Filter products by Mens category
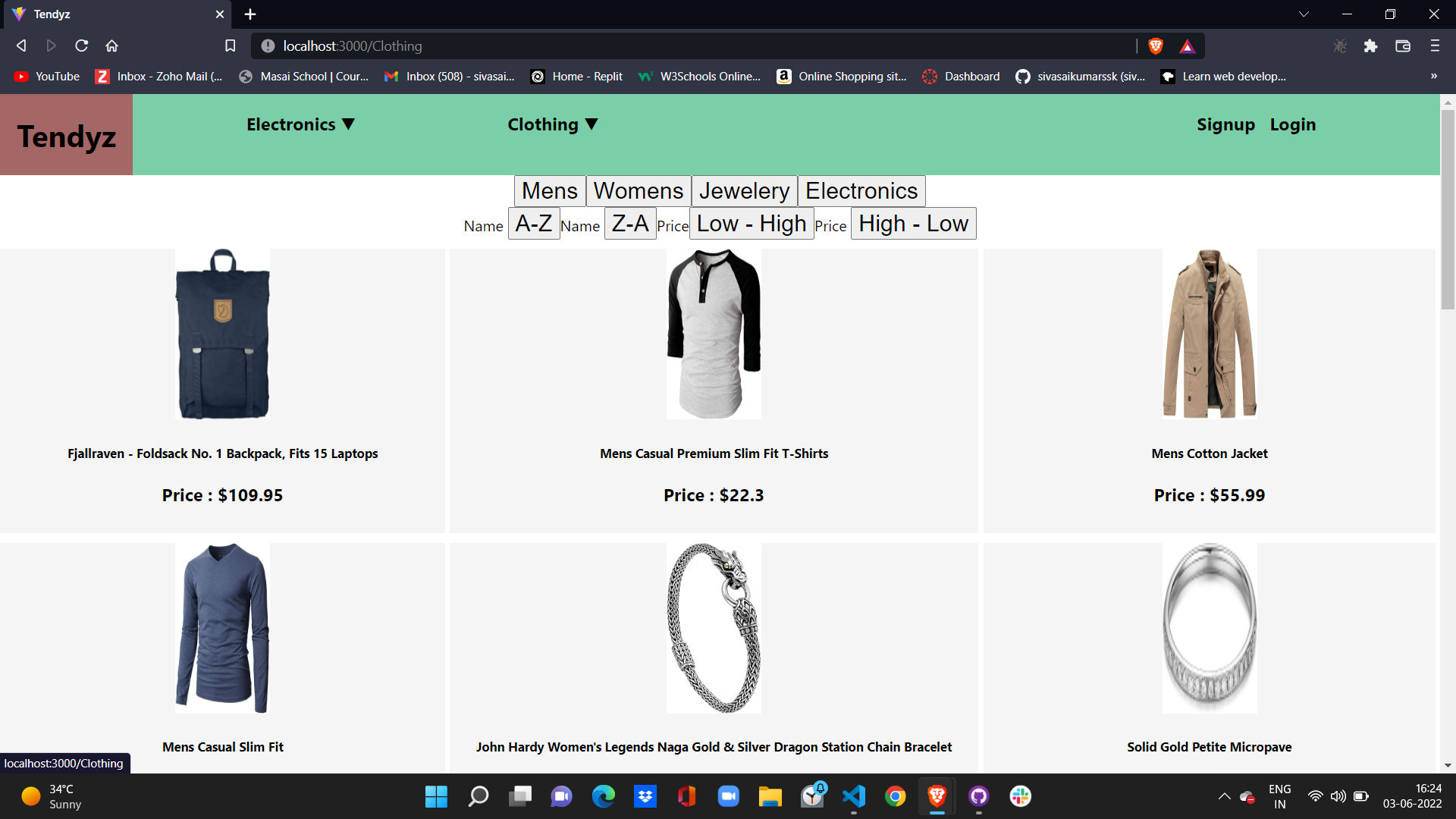This screenshot has width=1456, height=819. tap(549, 191)
